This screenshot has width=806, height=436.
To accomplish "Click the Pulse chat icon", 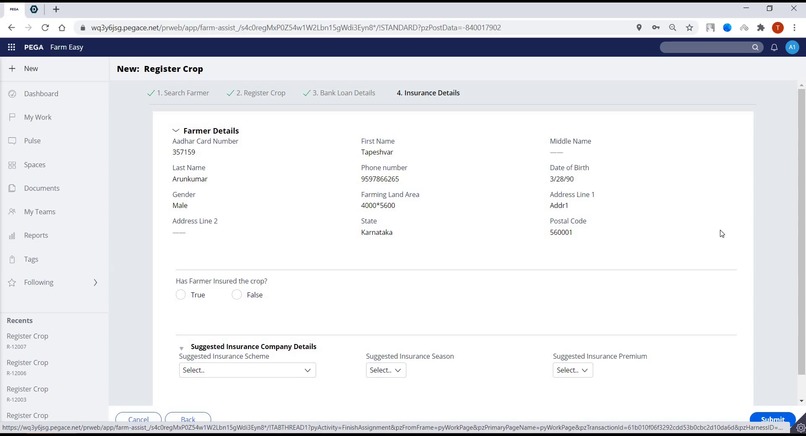I will 12,140.
